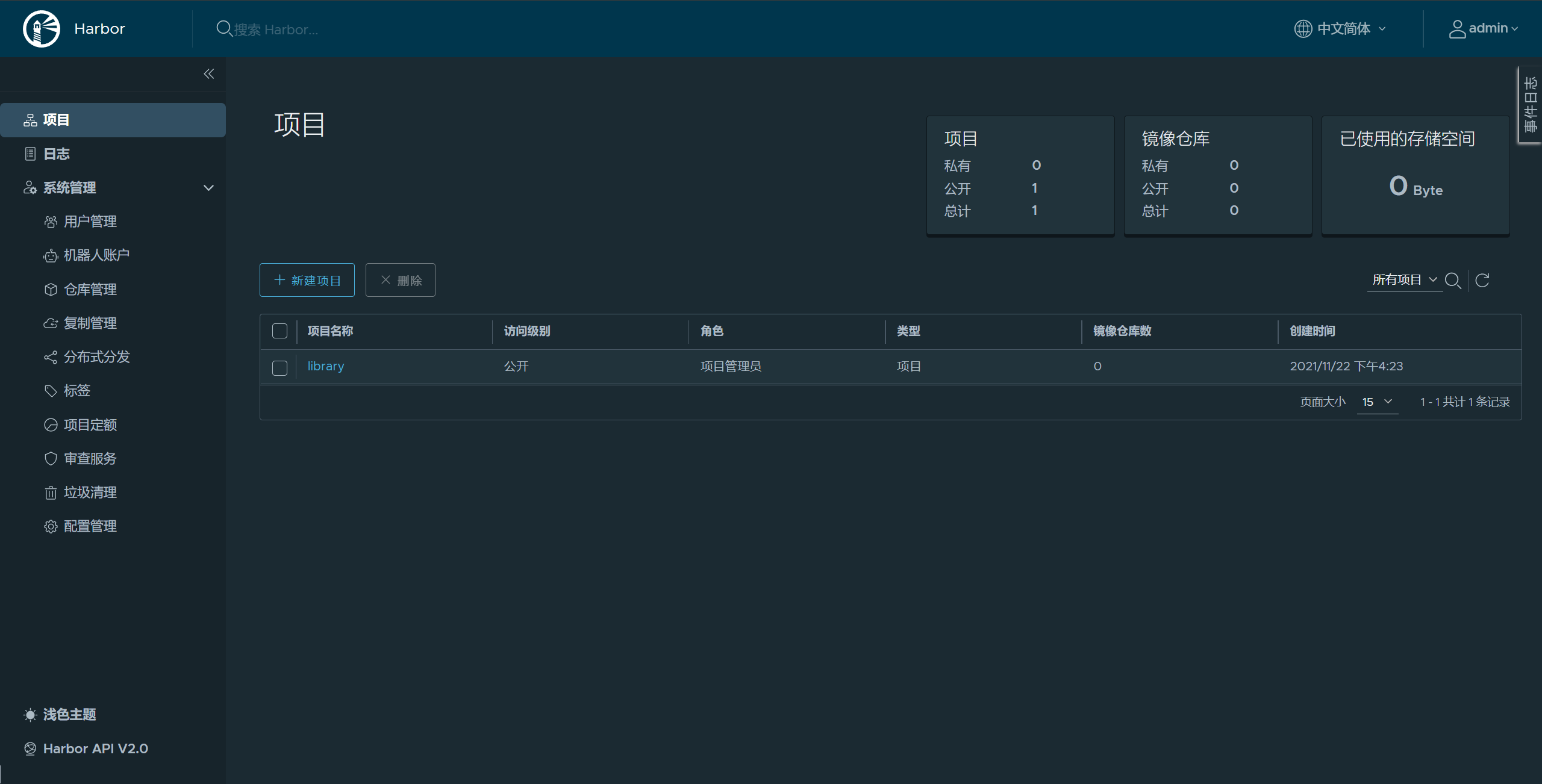Click the search icon next to 所有项目
Viewport: 1542px width, 784px height.
[1452, 281]
